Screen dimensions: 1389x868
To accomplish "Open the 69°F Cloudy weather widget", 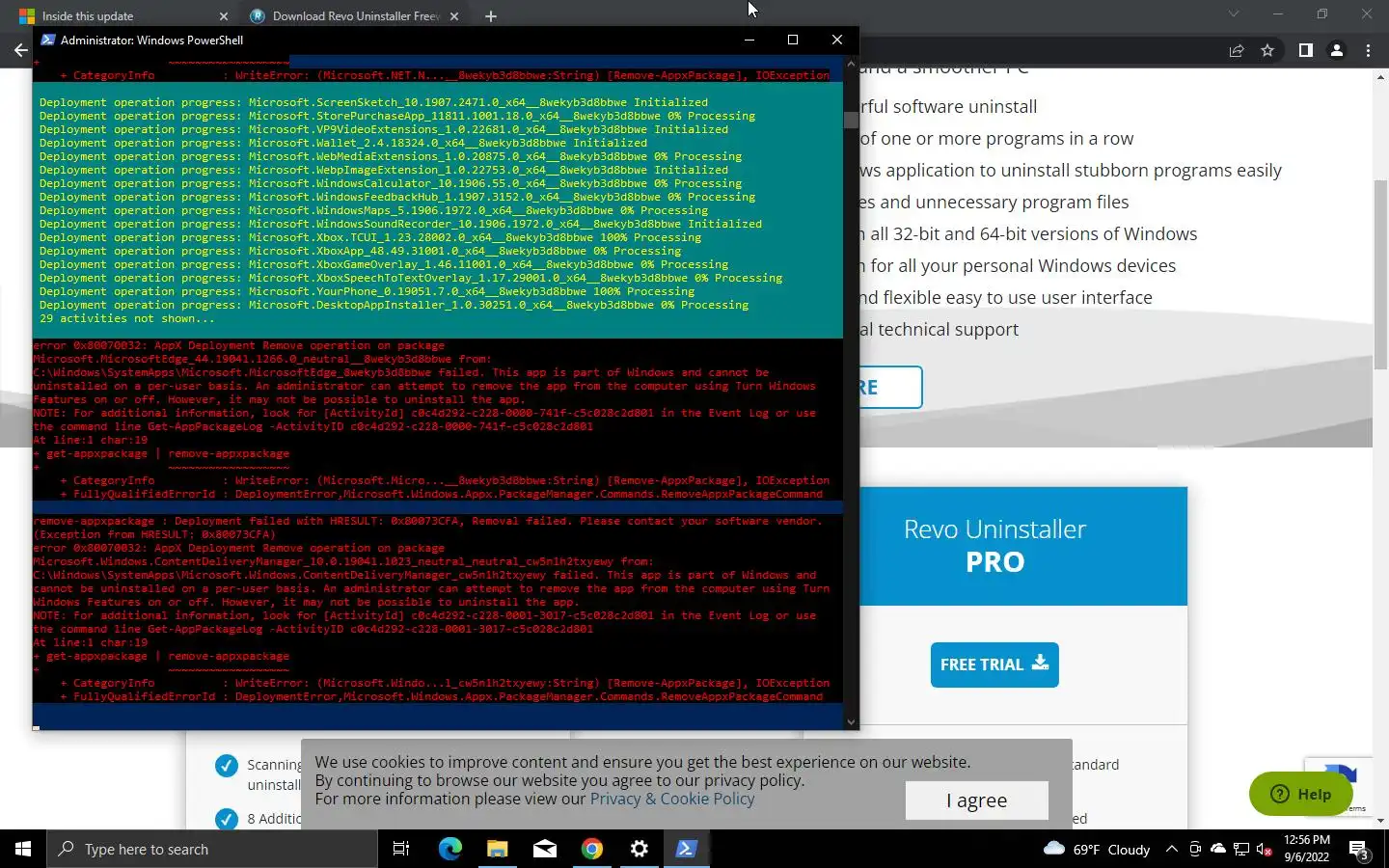I will click(x=1097, y=849).
